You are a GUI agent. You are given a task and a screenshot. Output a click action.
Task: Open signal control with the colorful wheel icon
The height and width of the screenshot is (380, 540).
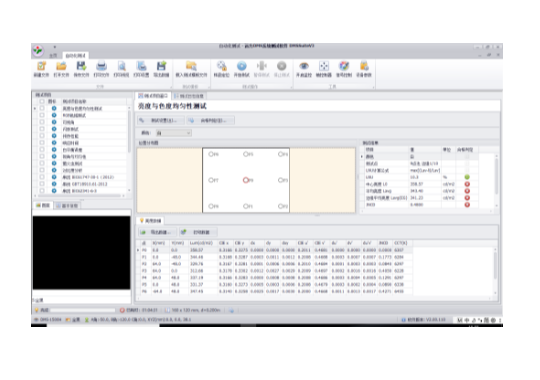(344, 66)
